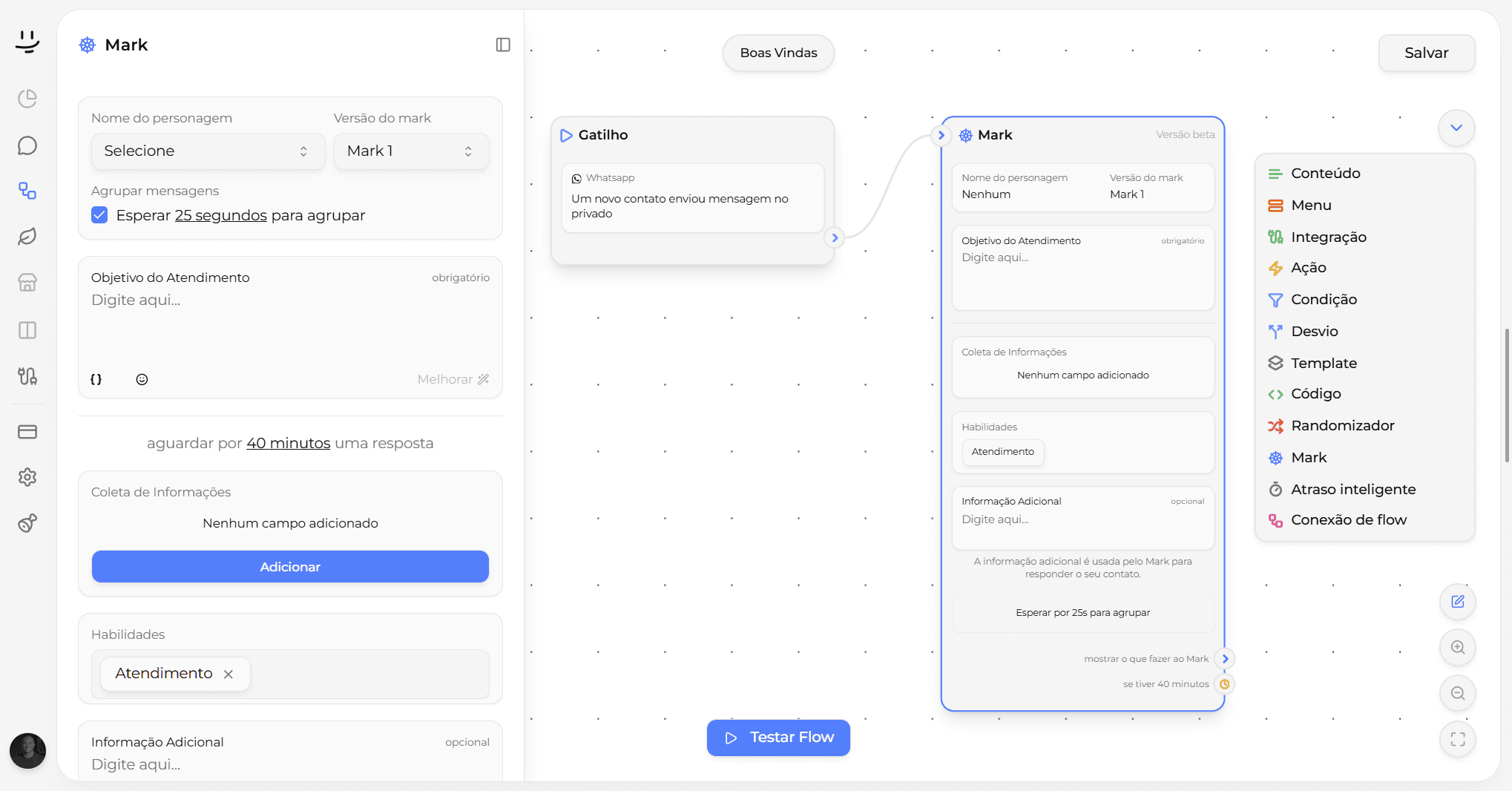Click the Mark node input connector

coord(941,135)
